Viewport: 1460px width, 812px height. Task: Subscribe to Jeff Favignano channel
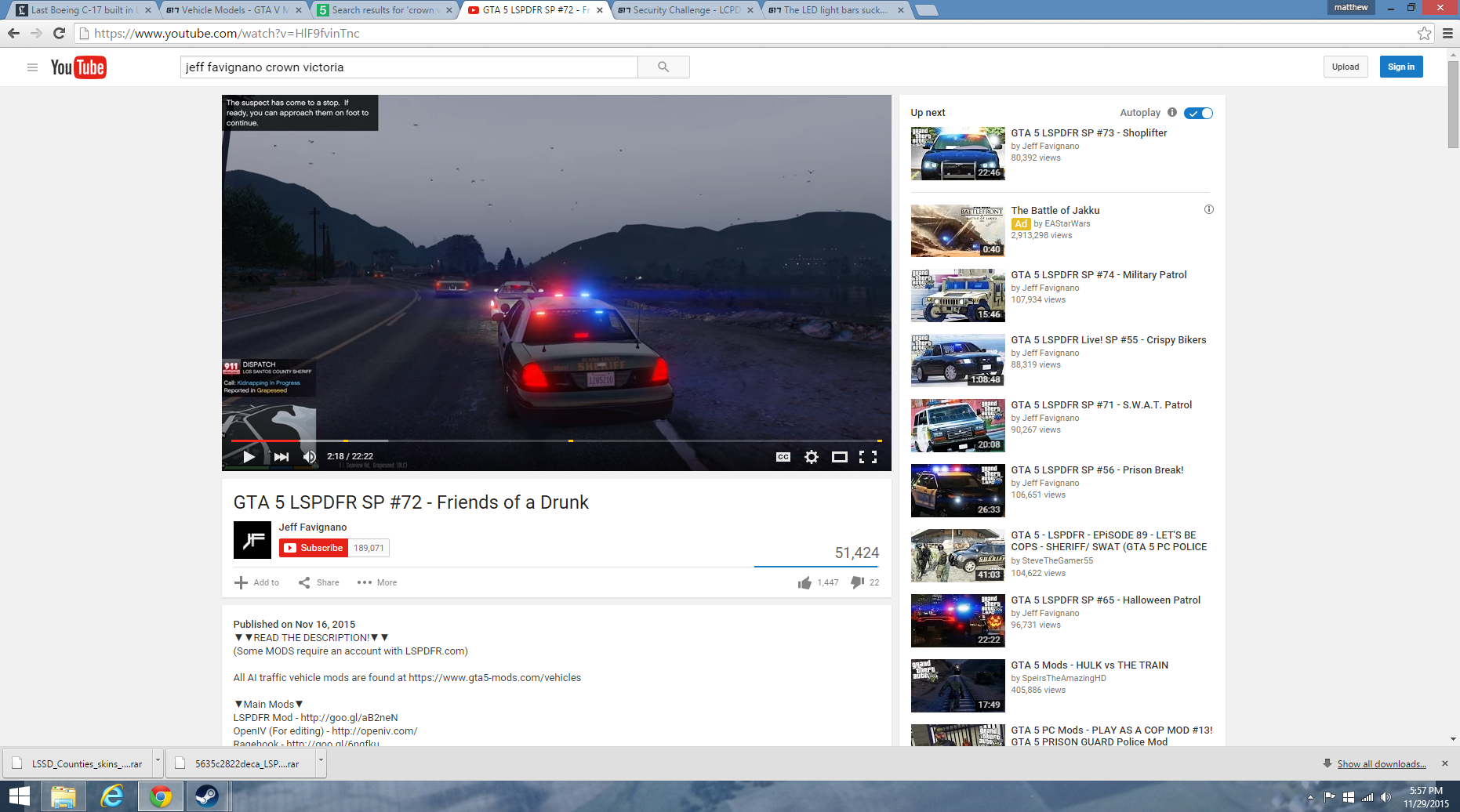point(313,548)
